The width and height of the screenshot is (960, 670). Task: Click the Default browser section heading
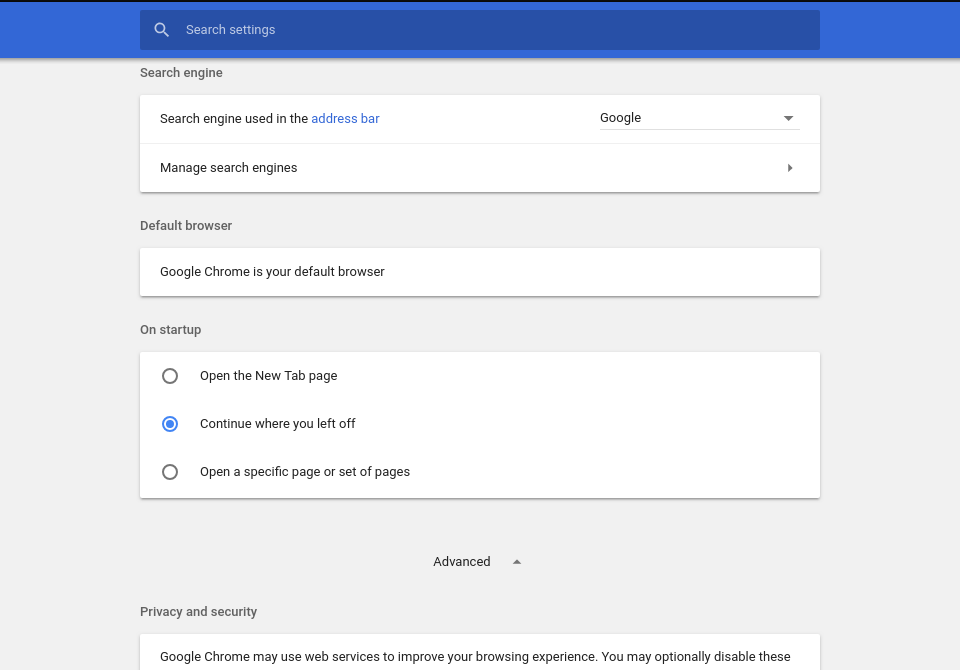[x=186, y=225]
